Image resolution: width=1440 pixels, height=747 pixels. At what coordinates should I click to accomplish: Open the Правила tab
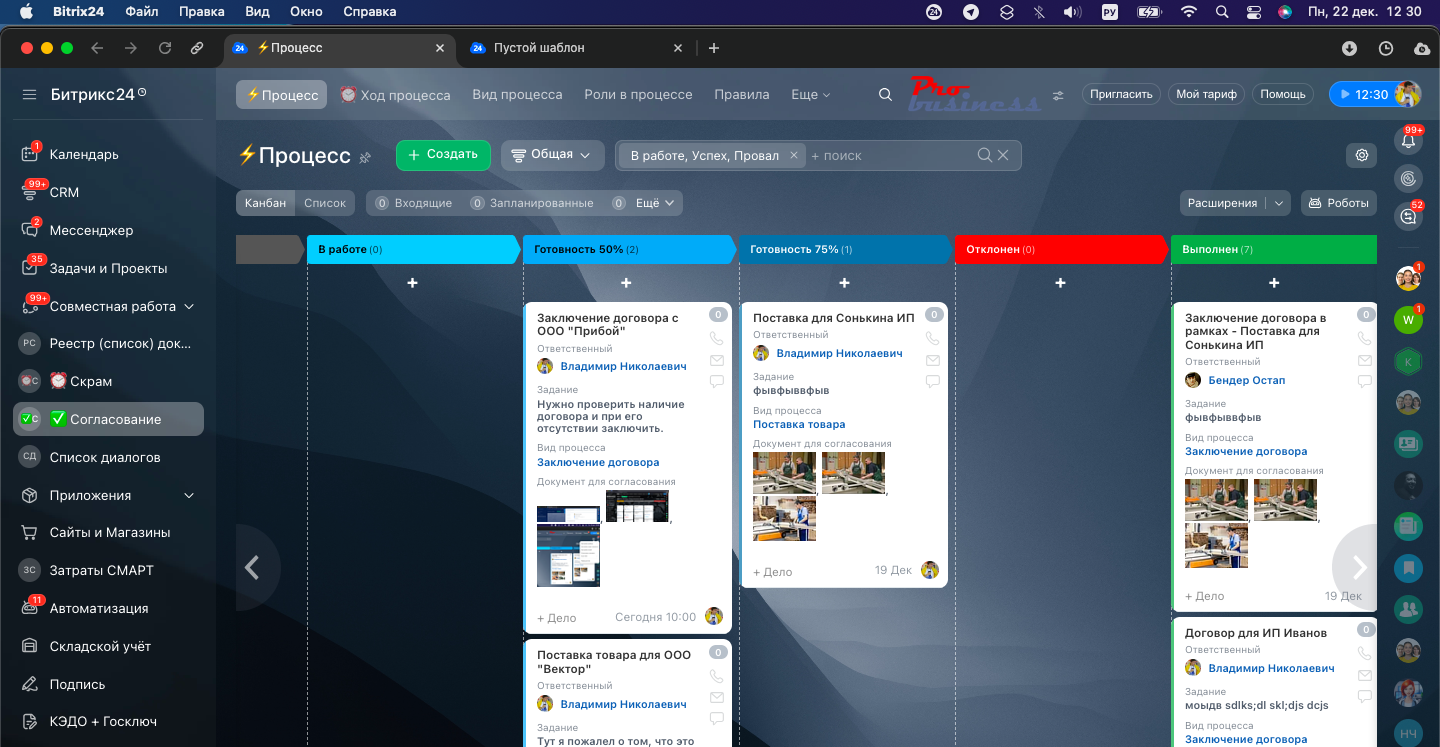click(x=742, y=94)
